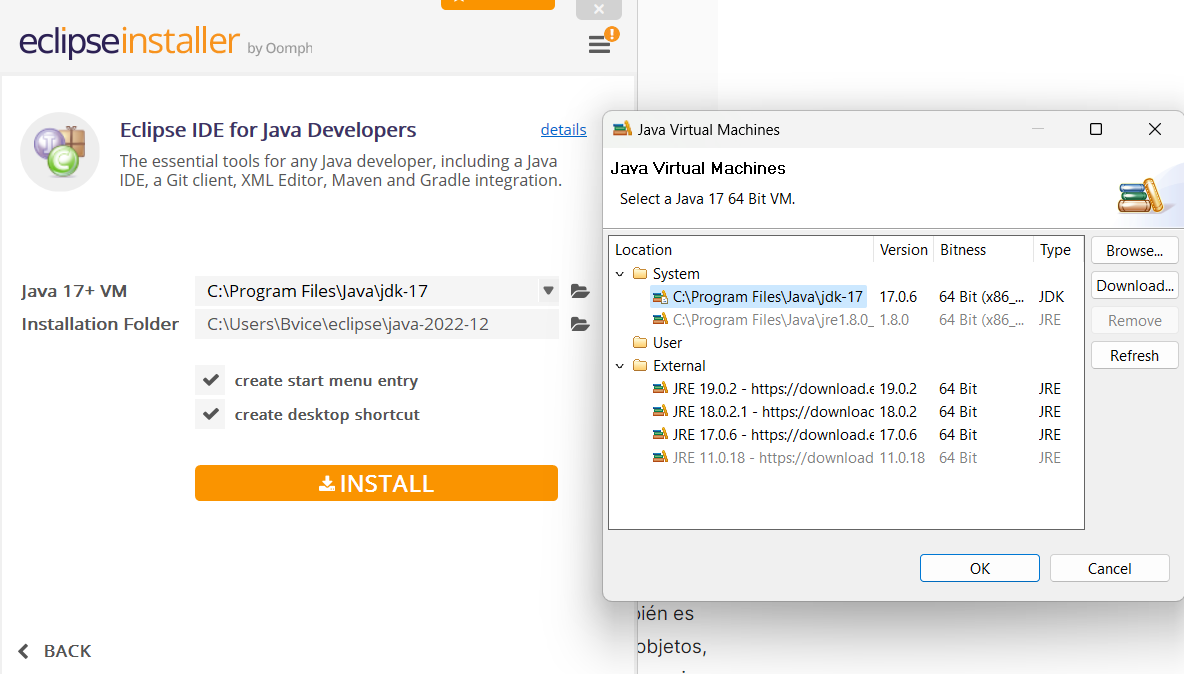This screenshot has height=674, width=1184.
Task: Sort VM list by Bitness column header
Action: pyautogui.click(x=983, y=250)
